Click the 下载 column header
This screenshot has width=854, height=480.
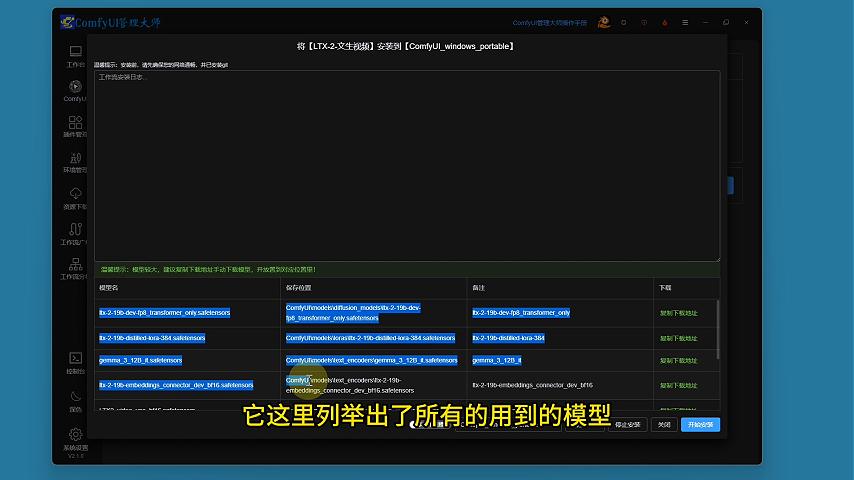pos(665,288)
